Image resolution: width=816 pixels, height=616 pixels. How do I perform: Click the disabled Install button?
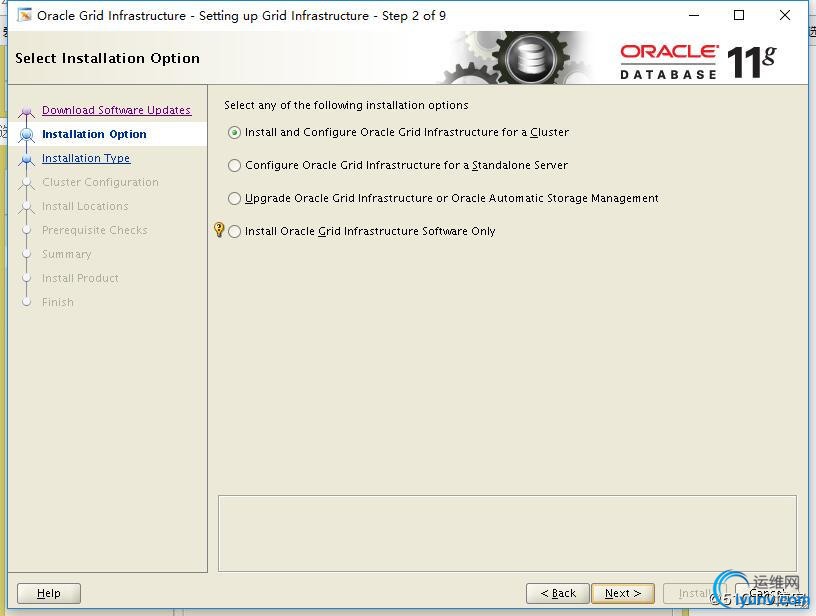pos(695,593)
